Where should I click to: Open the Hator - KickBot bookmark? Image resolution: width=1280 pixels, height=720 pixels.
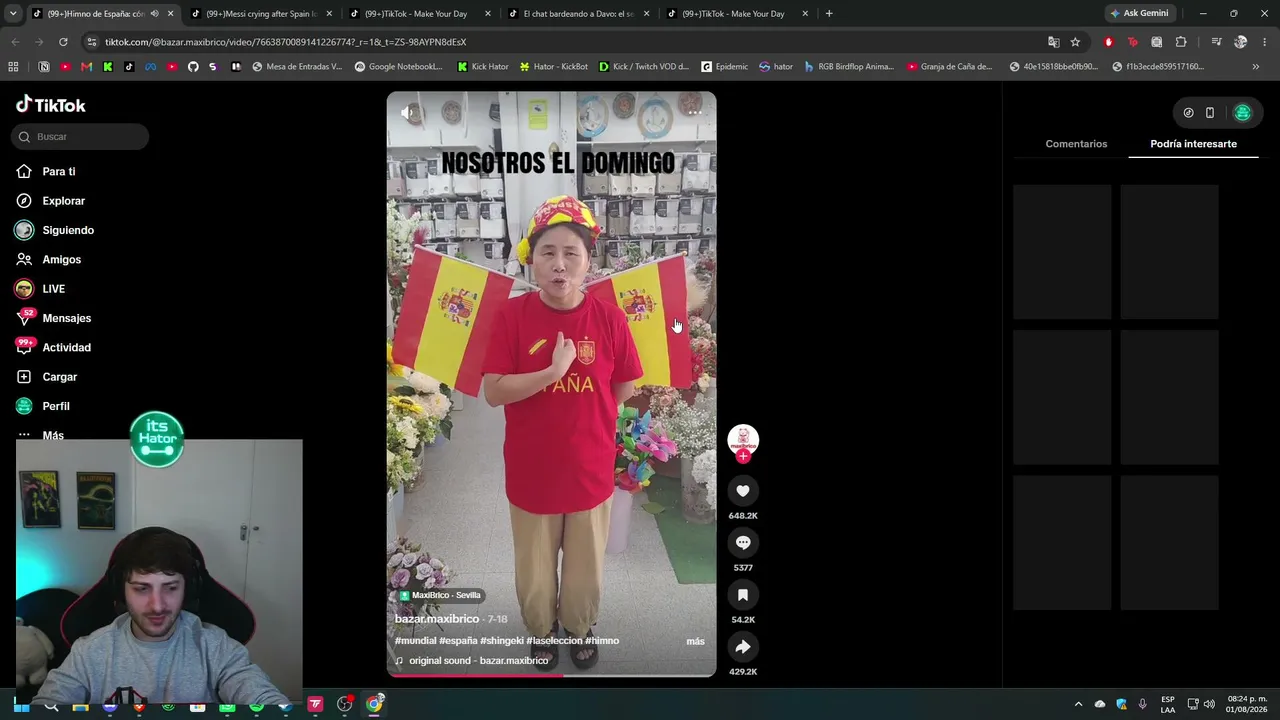pyautogui.click(x=554, y=67)
